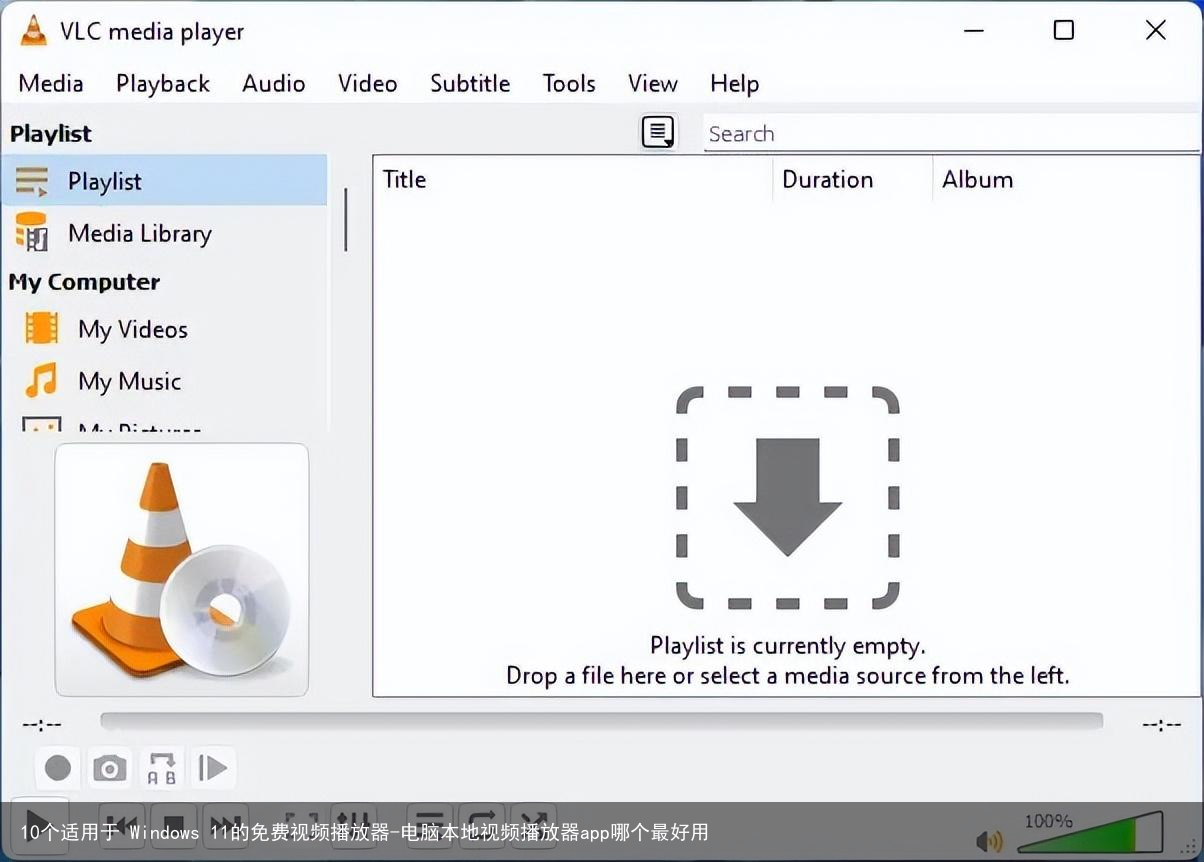1204x862 pixels.
Task: Select My Music in the sidebar
Action: coord(129,382)
